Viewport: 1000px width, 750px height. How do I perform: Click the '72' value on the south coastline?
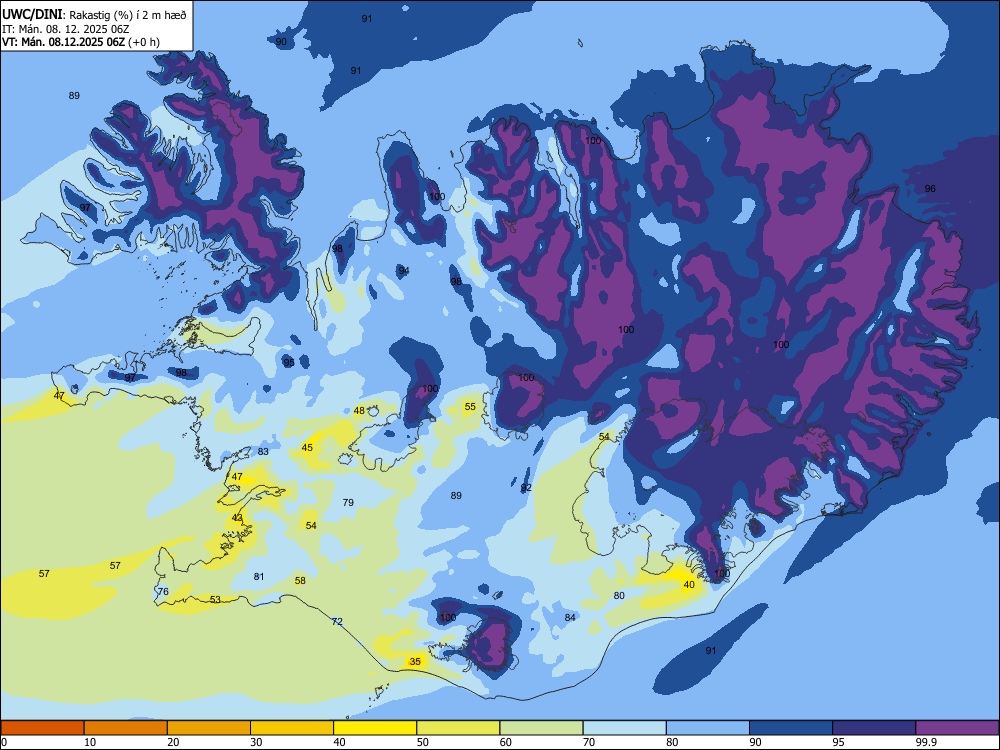pyautogui.click(x=337, y=621)
